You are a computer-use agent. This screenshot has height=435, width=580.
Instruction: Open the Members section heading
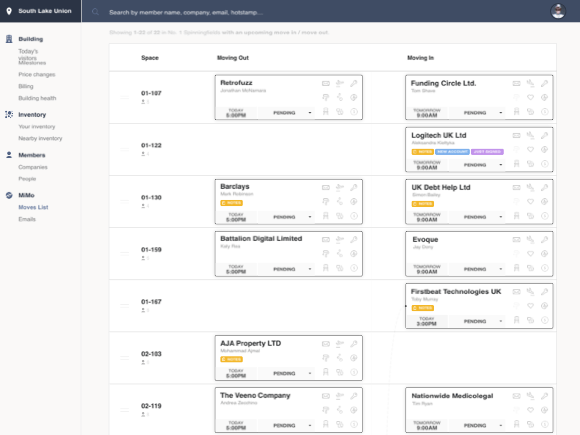pyautogui.click(x=32, y=155)
